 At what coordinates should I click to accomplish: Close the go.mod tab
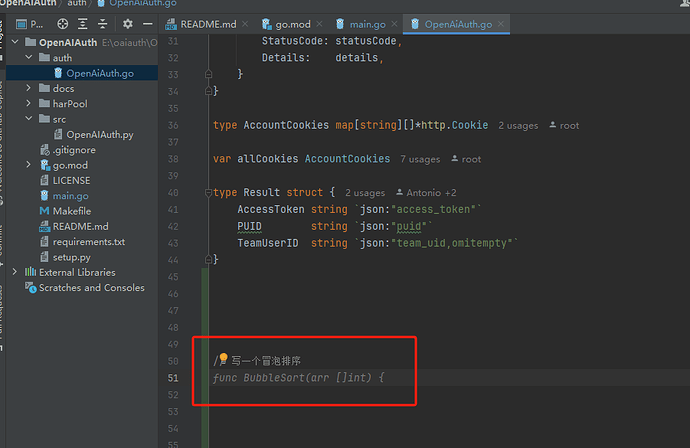point(319,24)
